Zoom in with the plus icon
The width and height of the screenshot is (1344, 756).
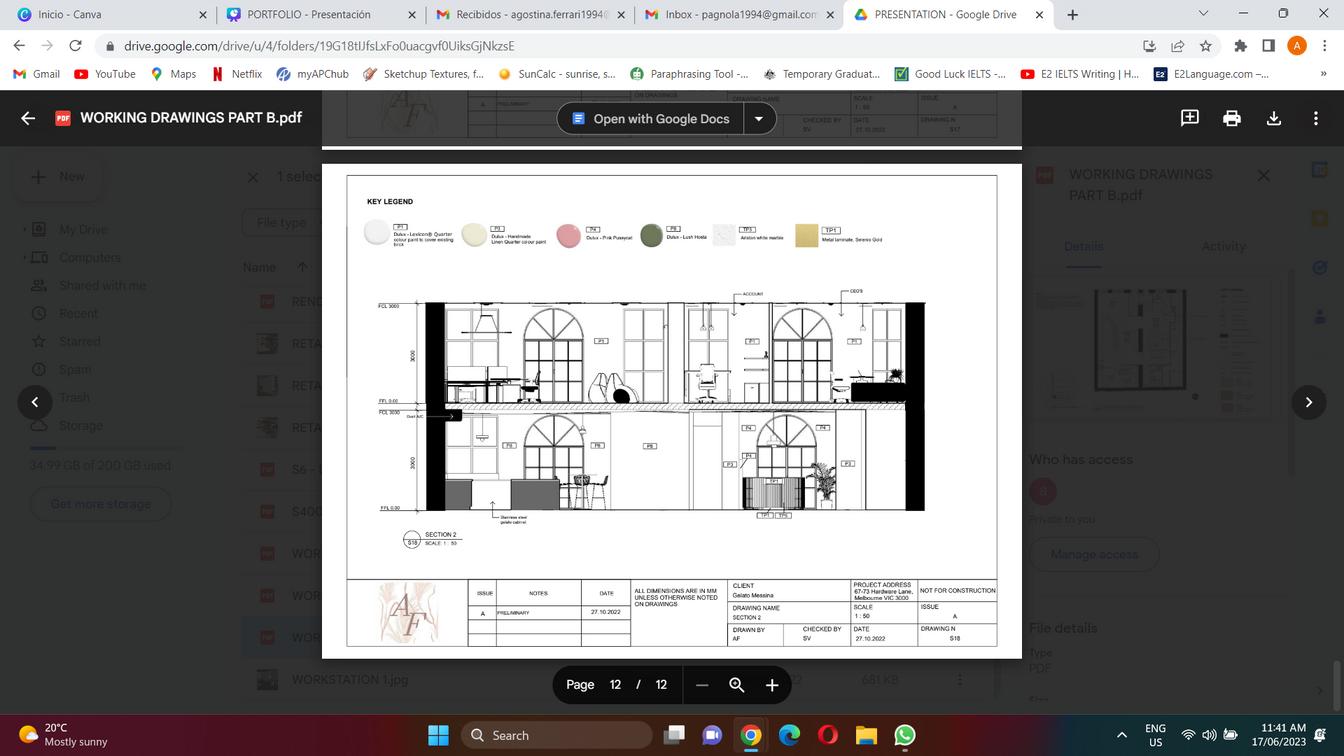pyautogui.click(x=772, y=685)
